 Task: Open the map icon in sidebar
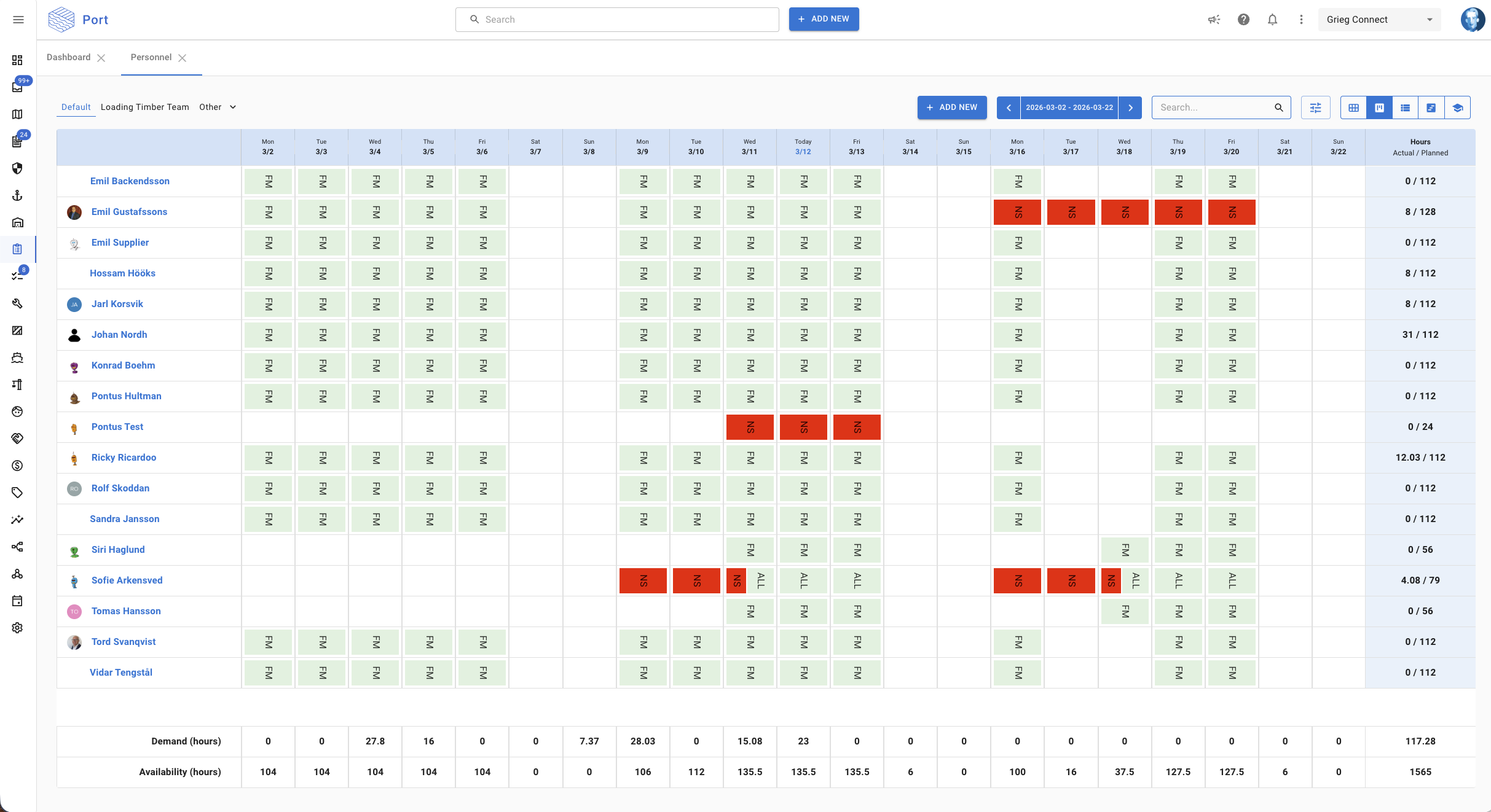pyautogui.click(x=17, y=114)
